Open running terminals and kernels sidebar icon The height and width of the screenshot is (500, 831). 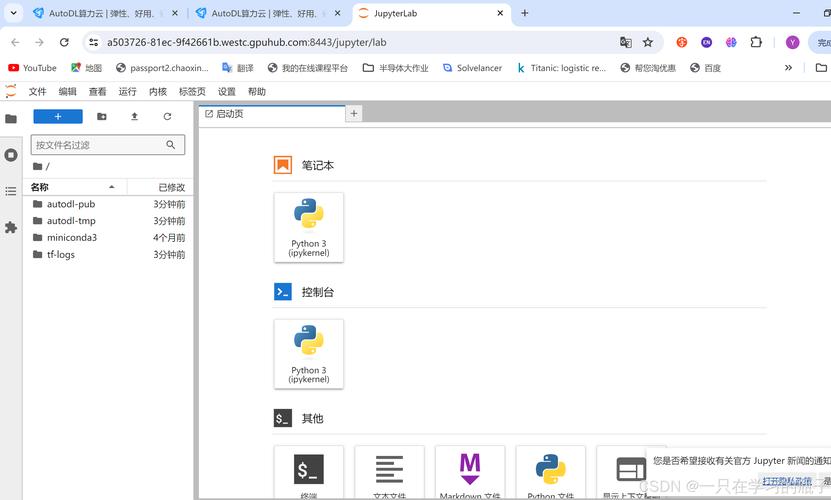(x=11, y=155)
